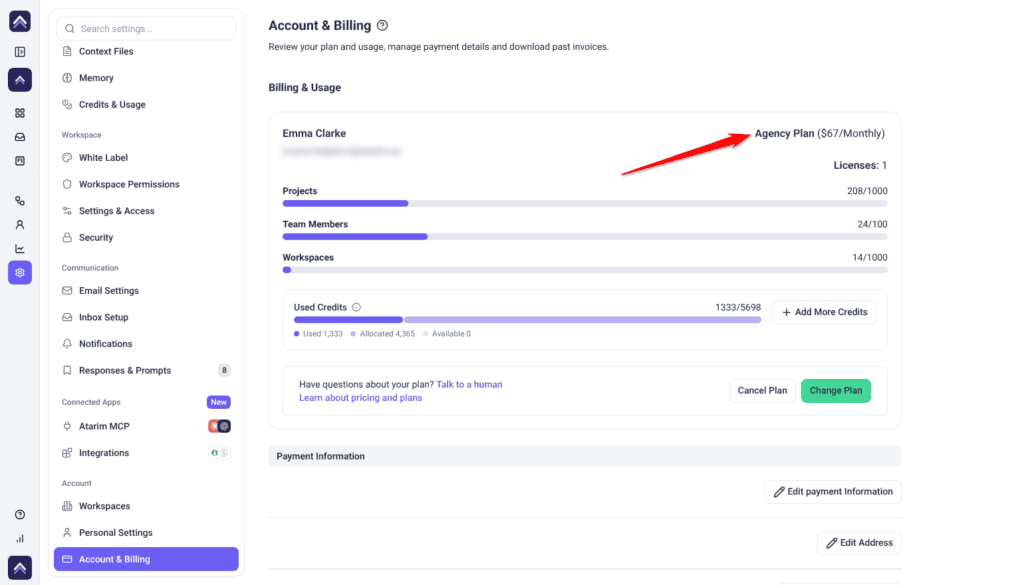Open the dashboard grid icon in left rail
Viewport: 1024px width, 585px height.
tap(20, 113)
